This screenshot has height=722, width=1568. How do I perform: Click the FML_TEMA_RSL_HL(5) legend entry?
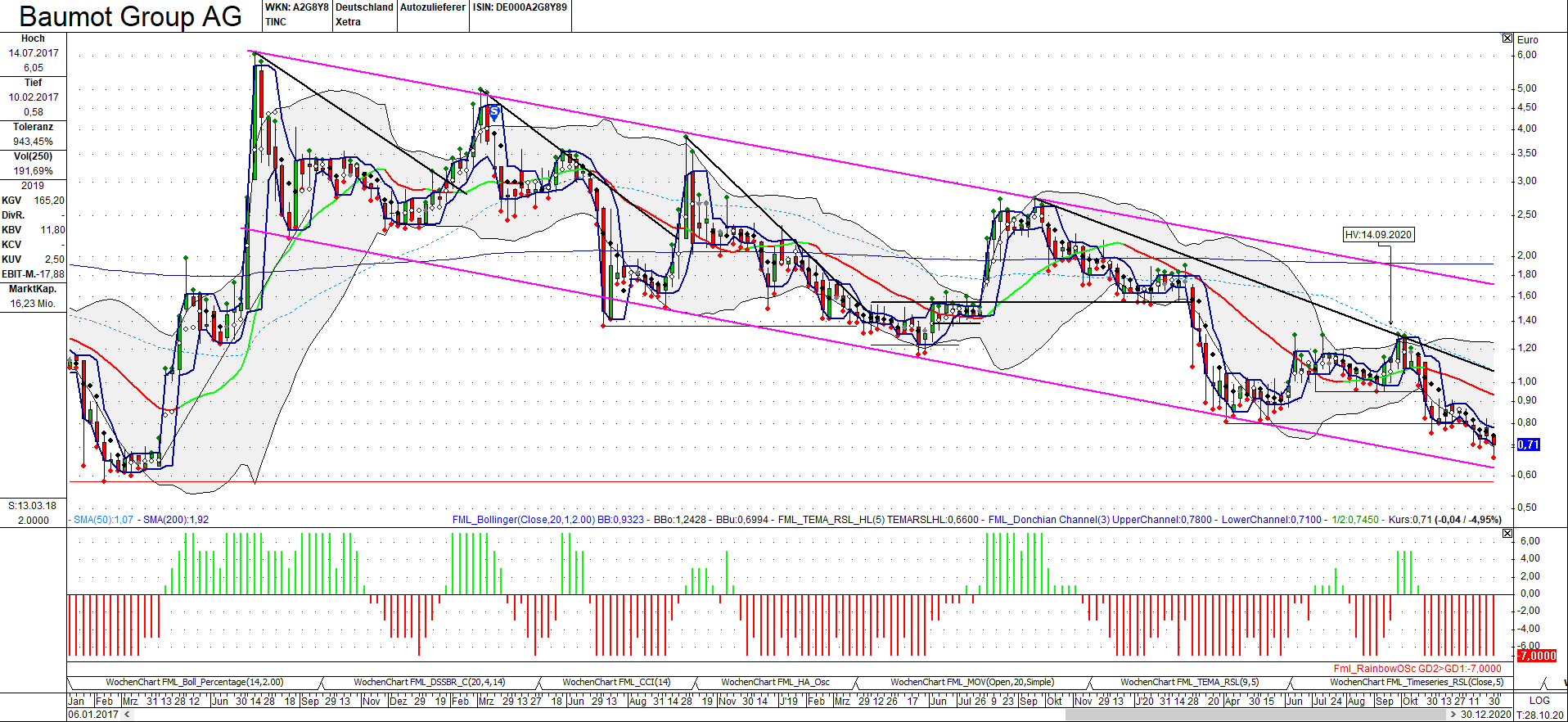tap(831, 520)
